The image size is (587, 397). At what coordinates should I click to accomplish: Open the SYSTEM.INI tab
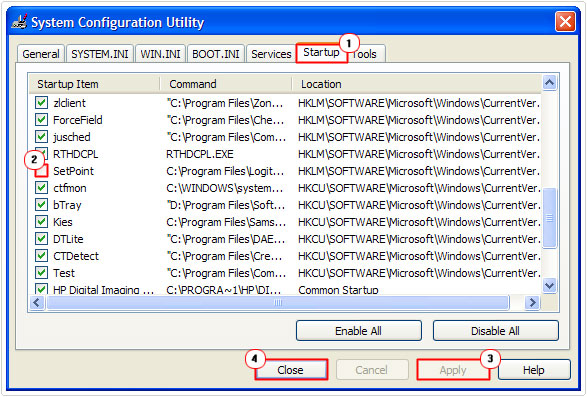(100, 54)
